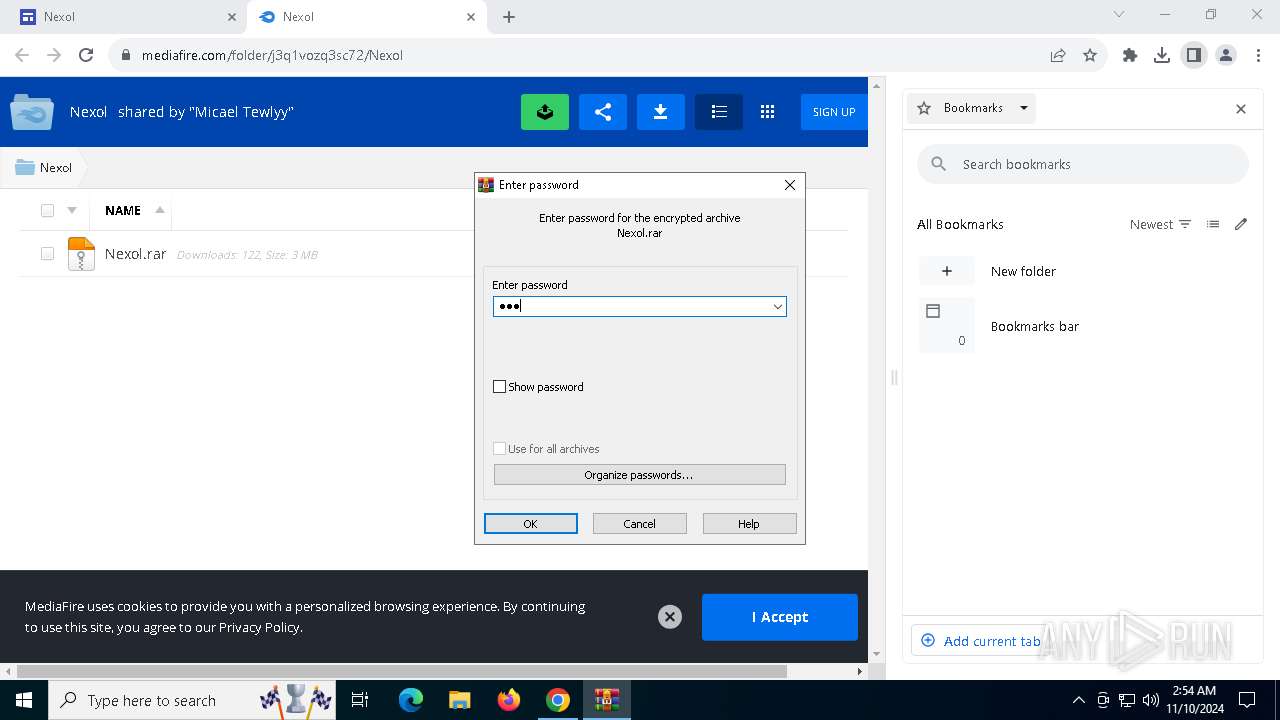Sort files by the NAME column

pyautogui.click(x=123, y=210)
